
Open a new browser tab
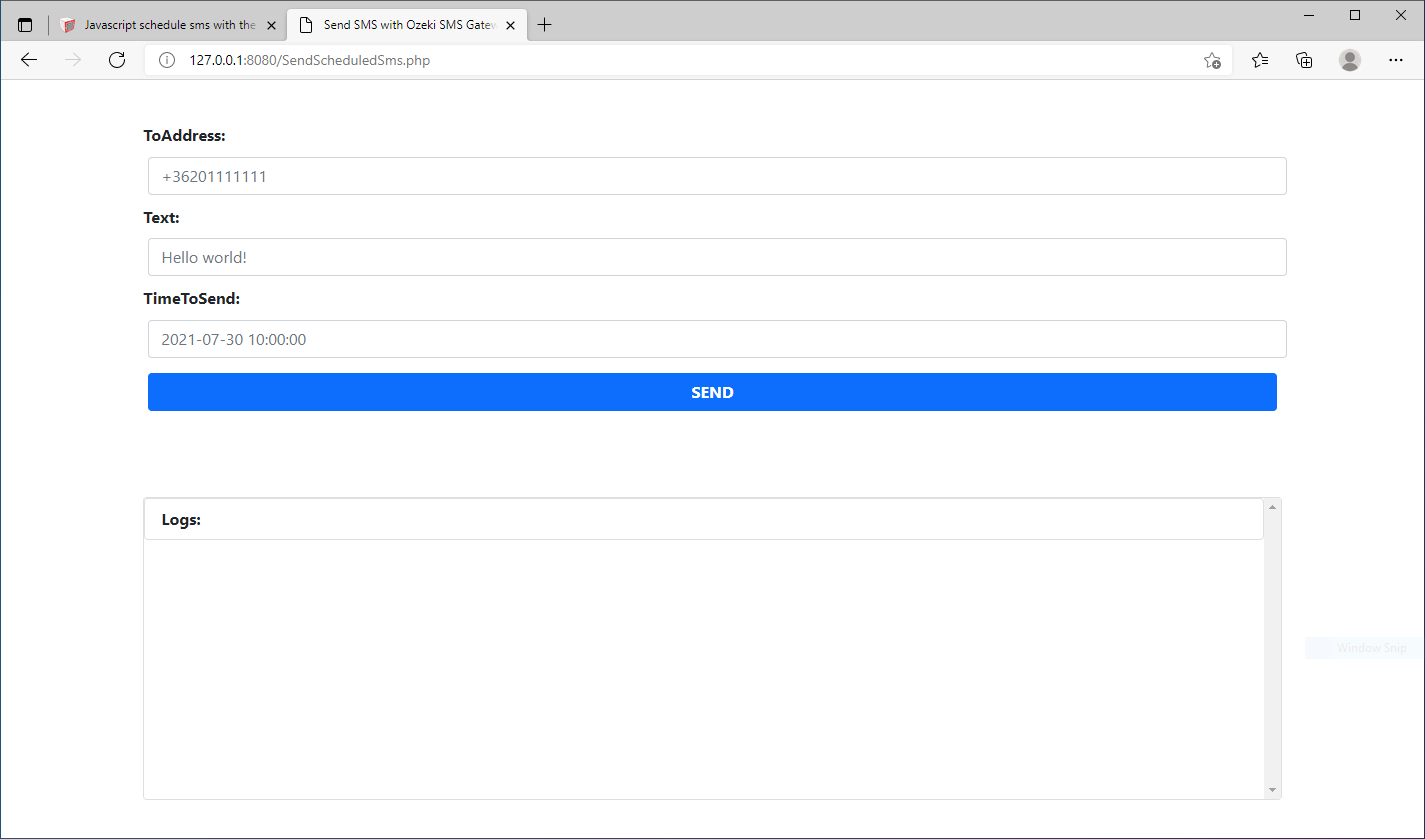545,25
